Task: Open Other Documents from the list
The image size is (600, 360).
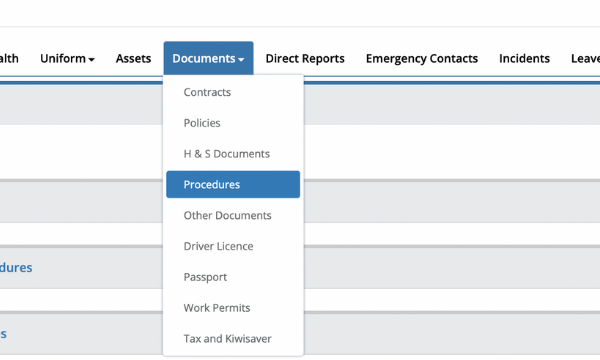Action: [x=233, y=215]
